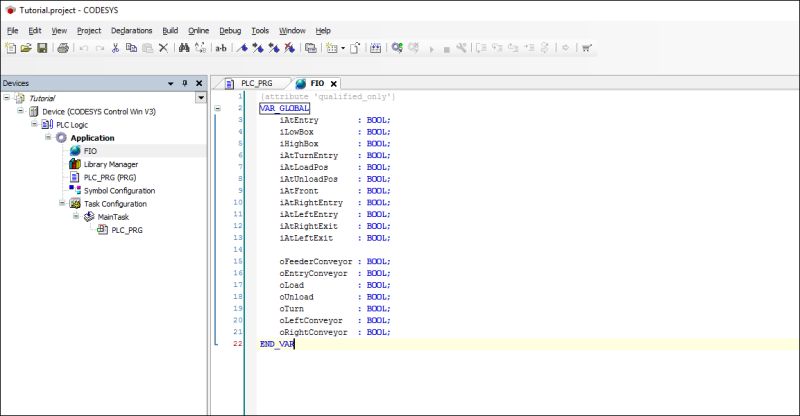Open the Project menu
Viewport: 800px width, 416px height.
(x=89, y=31)
